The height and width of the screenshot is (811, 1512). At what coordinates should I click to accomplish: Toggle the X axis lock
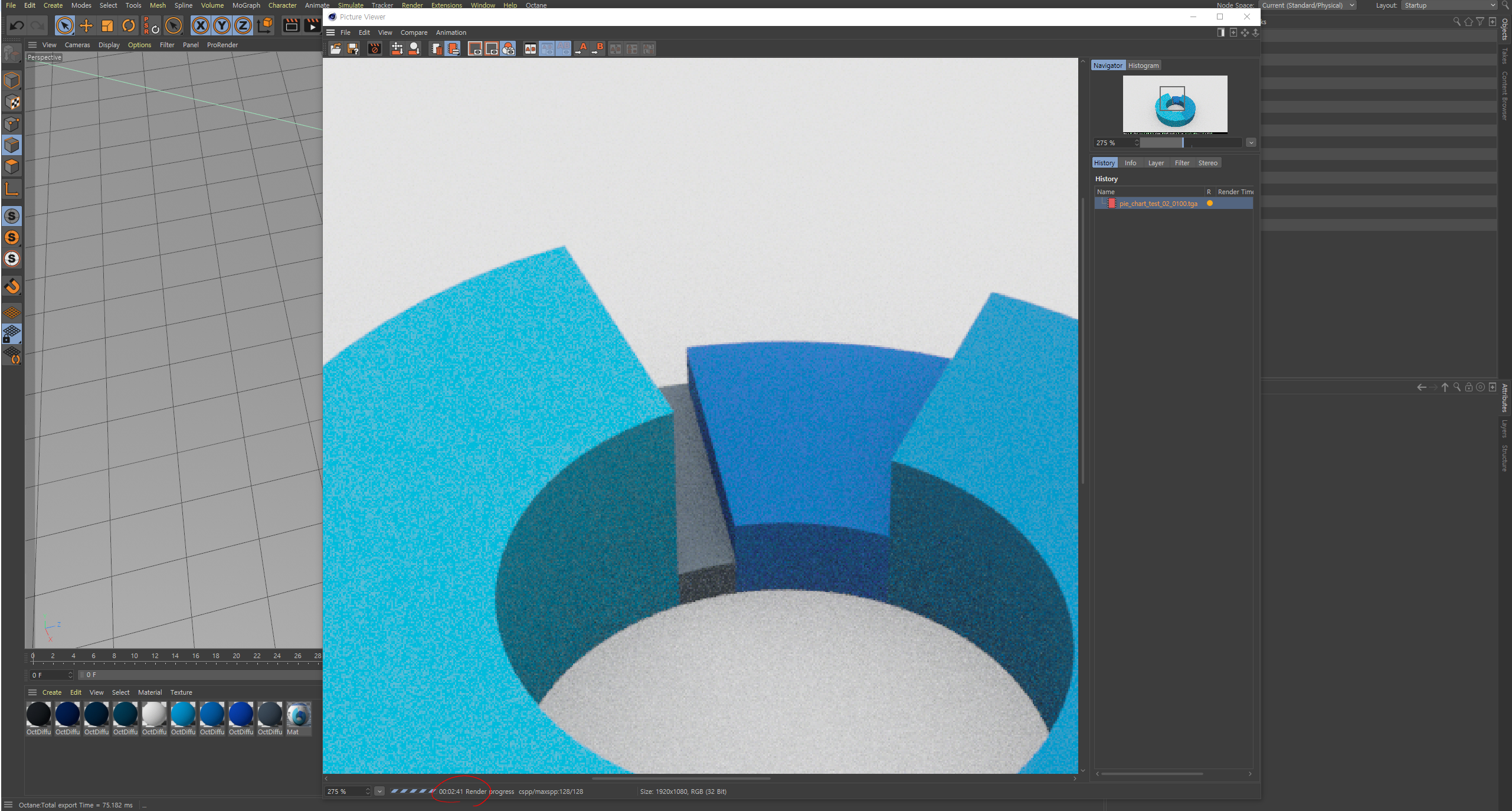click(x=201, y=25)
